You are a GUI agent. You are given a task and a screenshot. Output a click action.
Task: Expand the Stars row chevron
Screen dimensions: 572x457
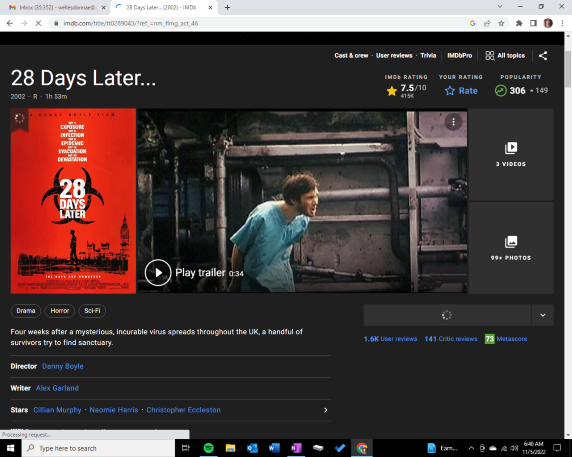tap(325, 410)
